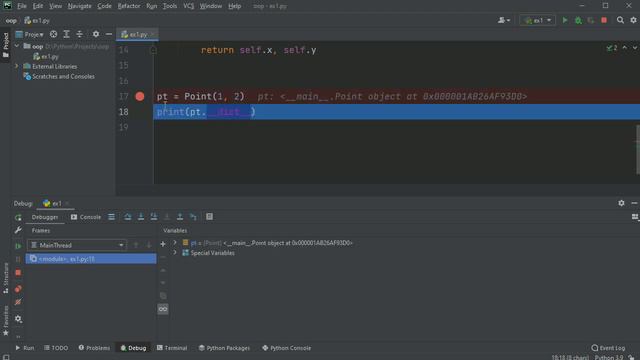Hide the Project panel with minus icon
Image resolution: width=640 pixels, height=360 pixels.
(109, 34)
